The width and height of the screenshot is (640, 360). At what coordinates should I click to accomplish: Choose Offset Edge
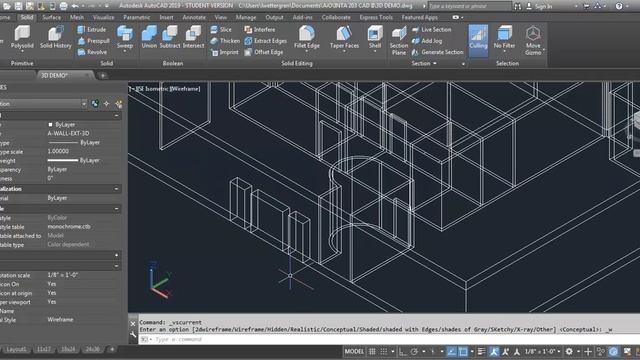click(264, 52)
